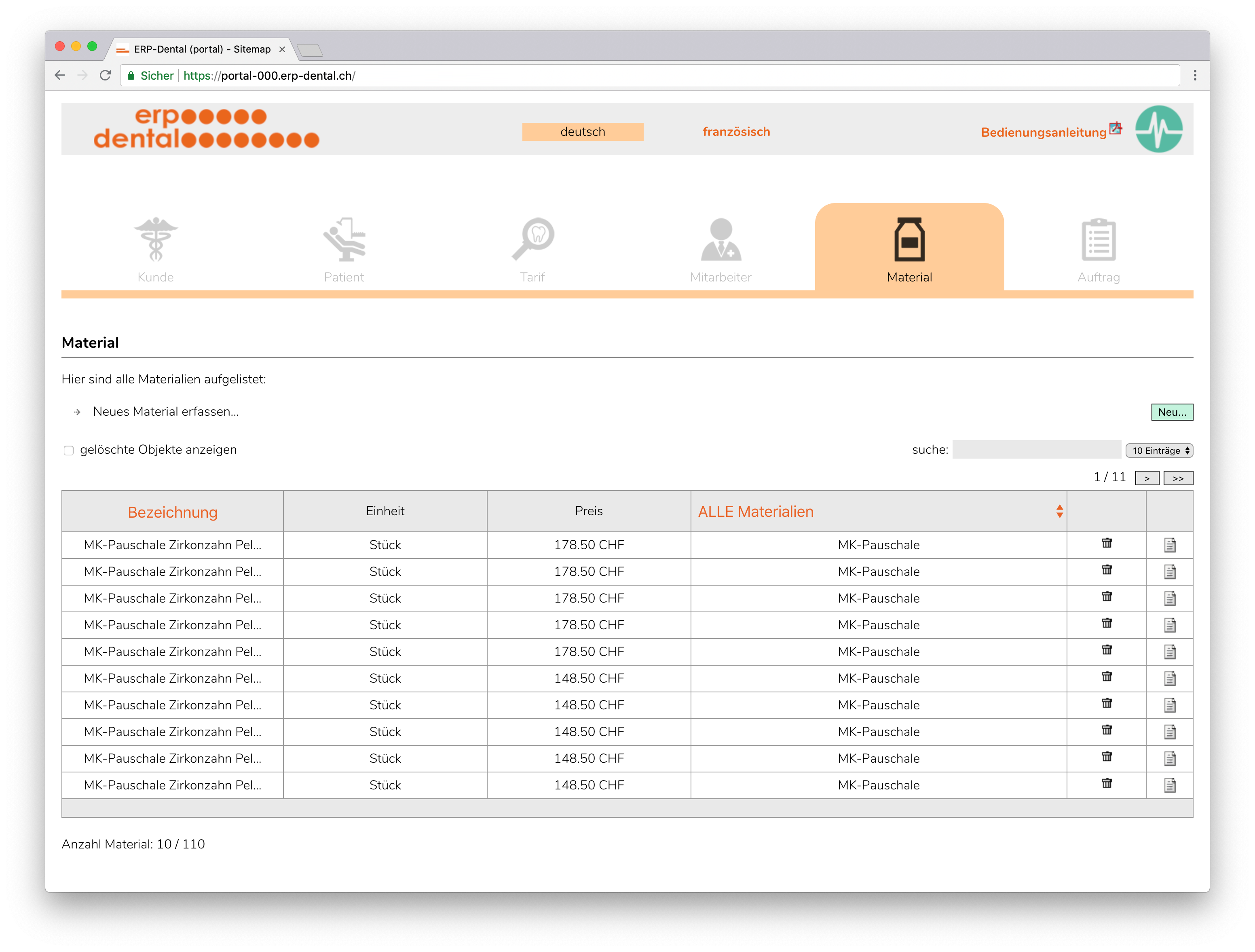Click trash icon in first 148.50 CHF row
Viewport: 1255px width, 952px height.
pos(1106,676)
